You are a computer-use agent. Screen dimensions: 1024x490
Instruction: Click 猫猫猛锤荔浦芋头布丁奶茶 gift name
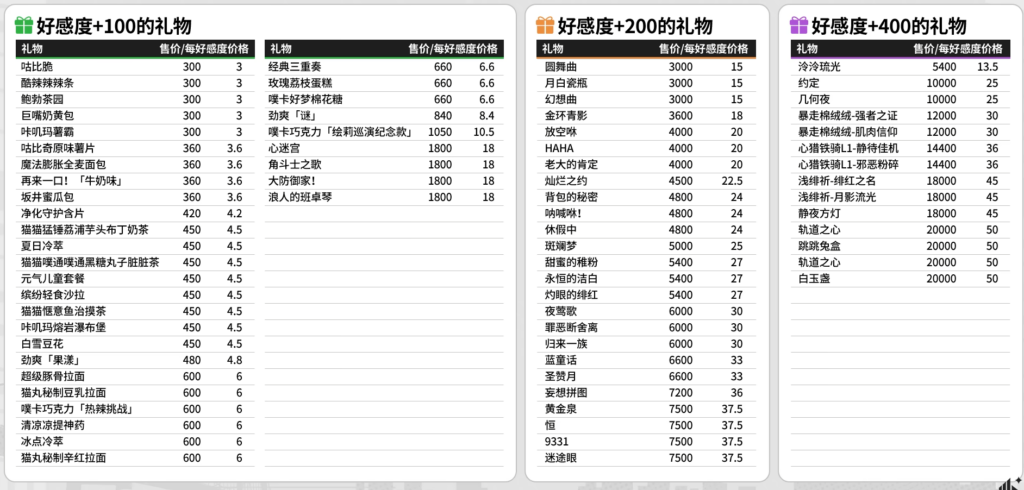coord(85,230)
